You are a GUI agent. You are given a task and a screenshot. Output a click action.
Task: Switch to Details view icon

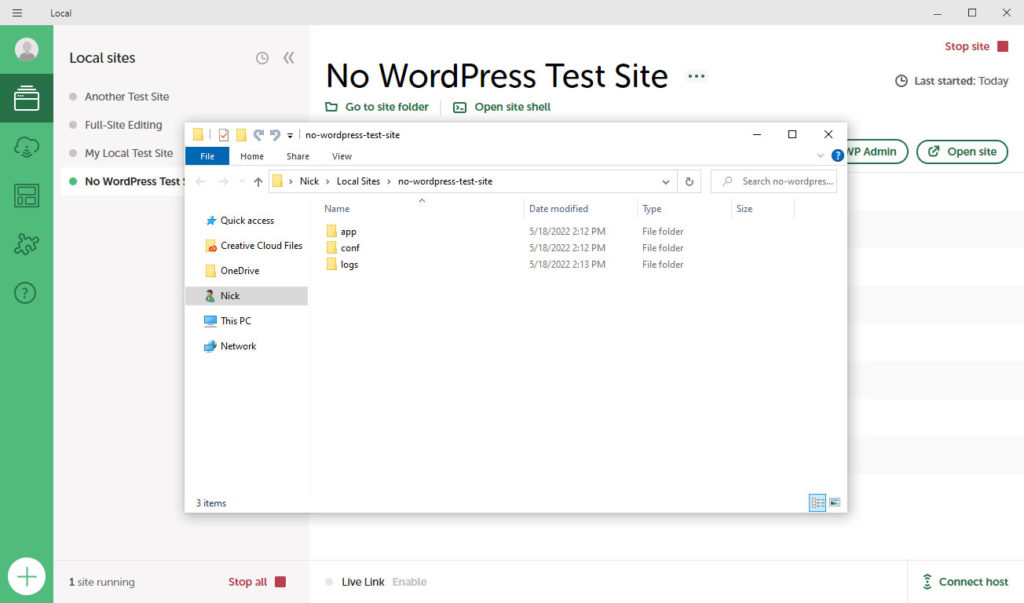(x=817, y=502)
